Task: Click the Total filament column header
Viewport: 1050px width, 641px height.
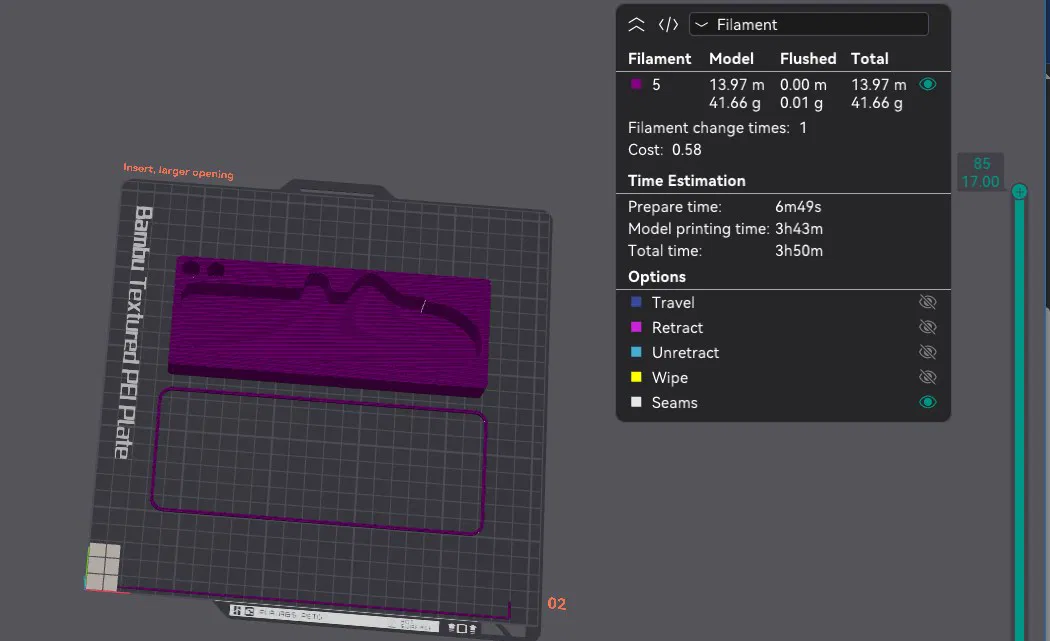Action: click(x=869, y=59)
